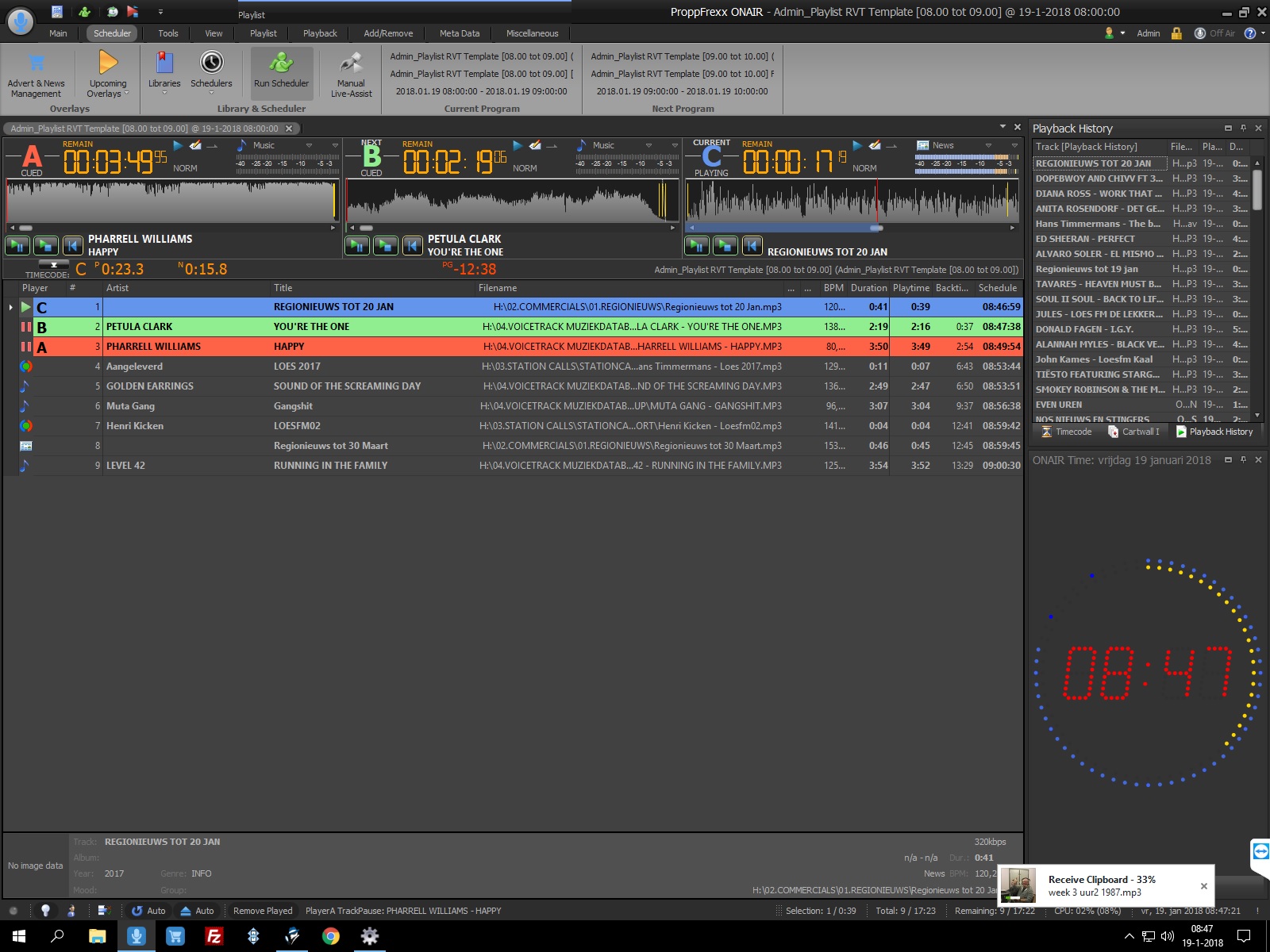This screenshot has height=952, width=1270.
Task: Open Player C News type dropdown
Action: [988, 145]
